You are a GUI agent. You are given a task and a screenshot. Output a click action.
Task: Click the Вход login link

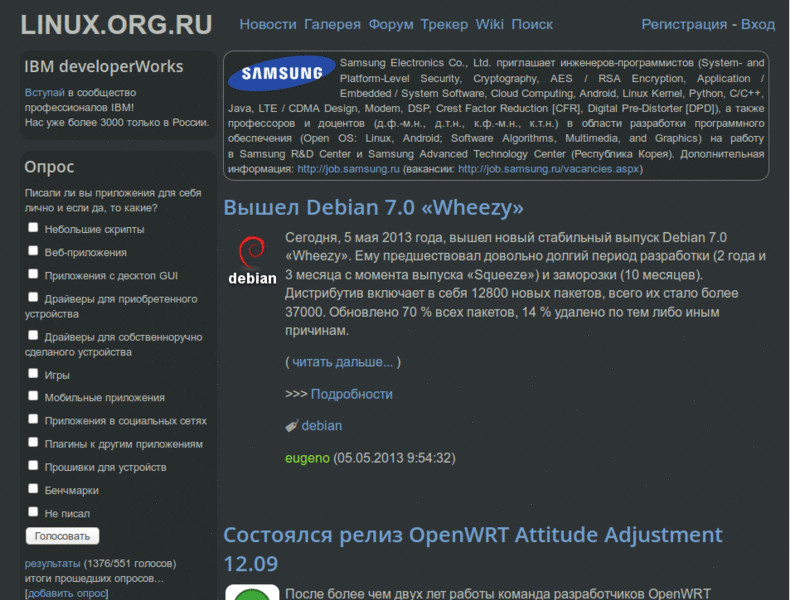(x=758, y=24)
